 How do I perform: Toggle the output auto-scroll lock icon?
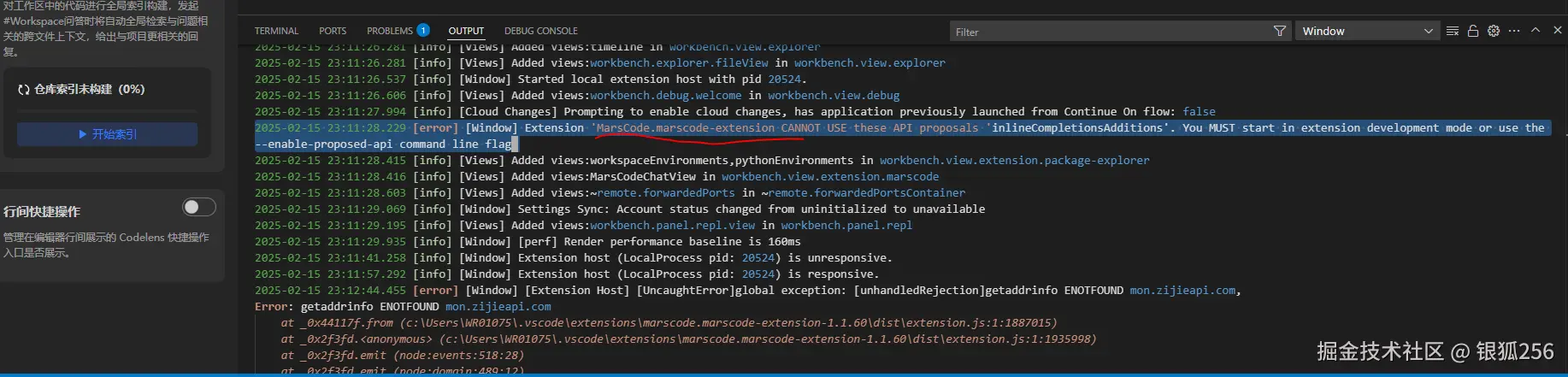coord(1473,31)
